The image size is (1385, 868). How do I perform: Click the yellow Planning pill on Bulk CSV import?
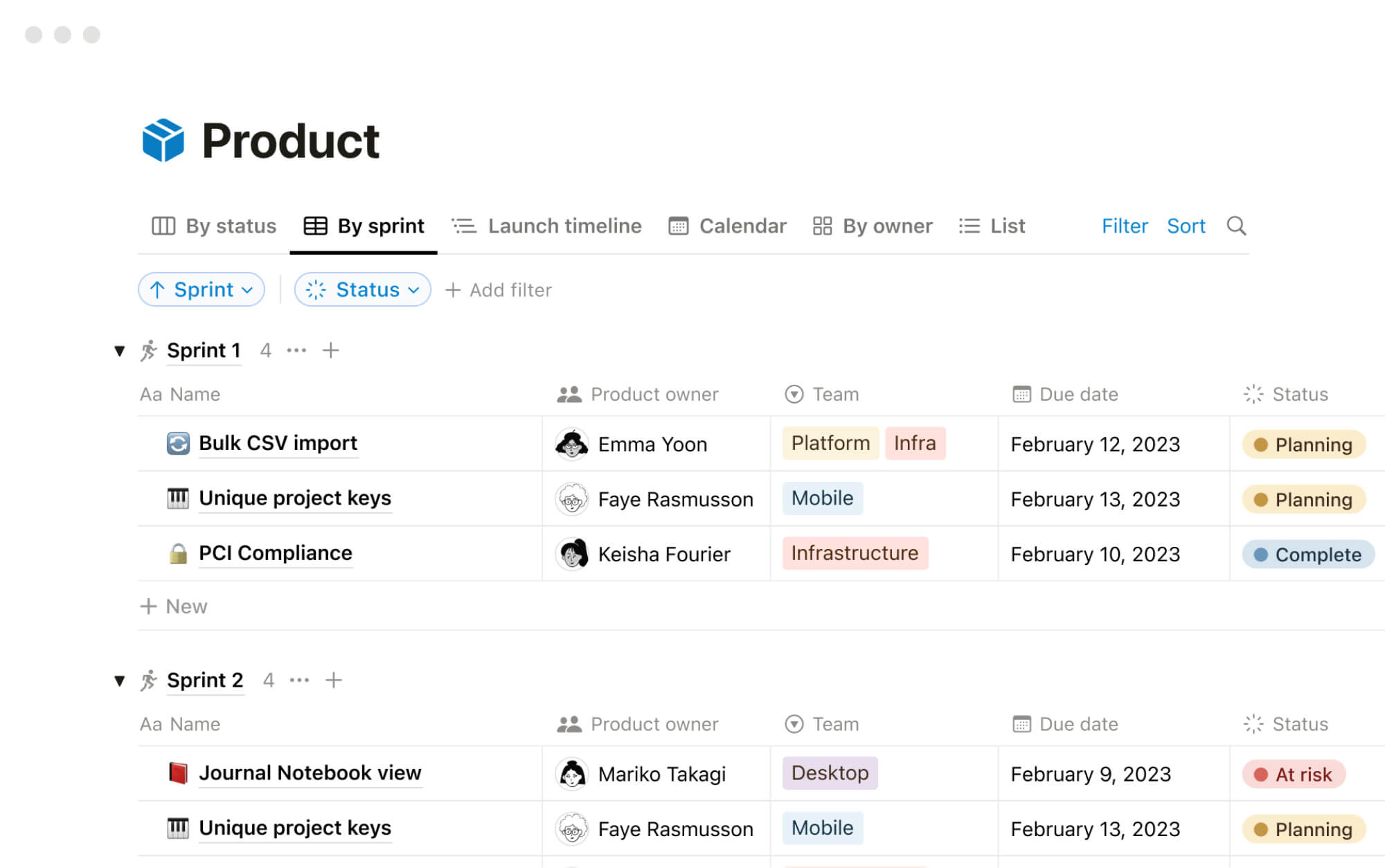(x=1304, y=444)
